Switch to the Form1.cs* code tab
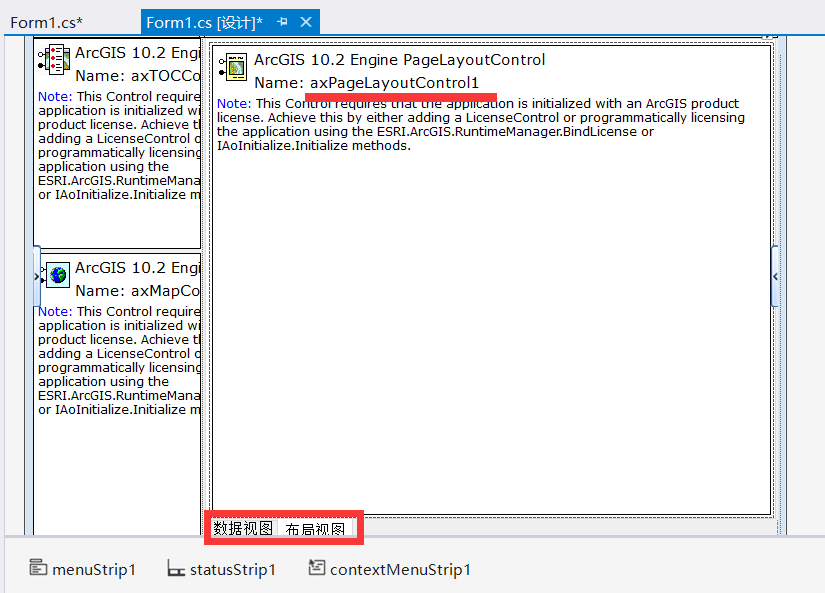Viewport: 825px width, 593px height. (x=46, y=23)
